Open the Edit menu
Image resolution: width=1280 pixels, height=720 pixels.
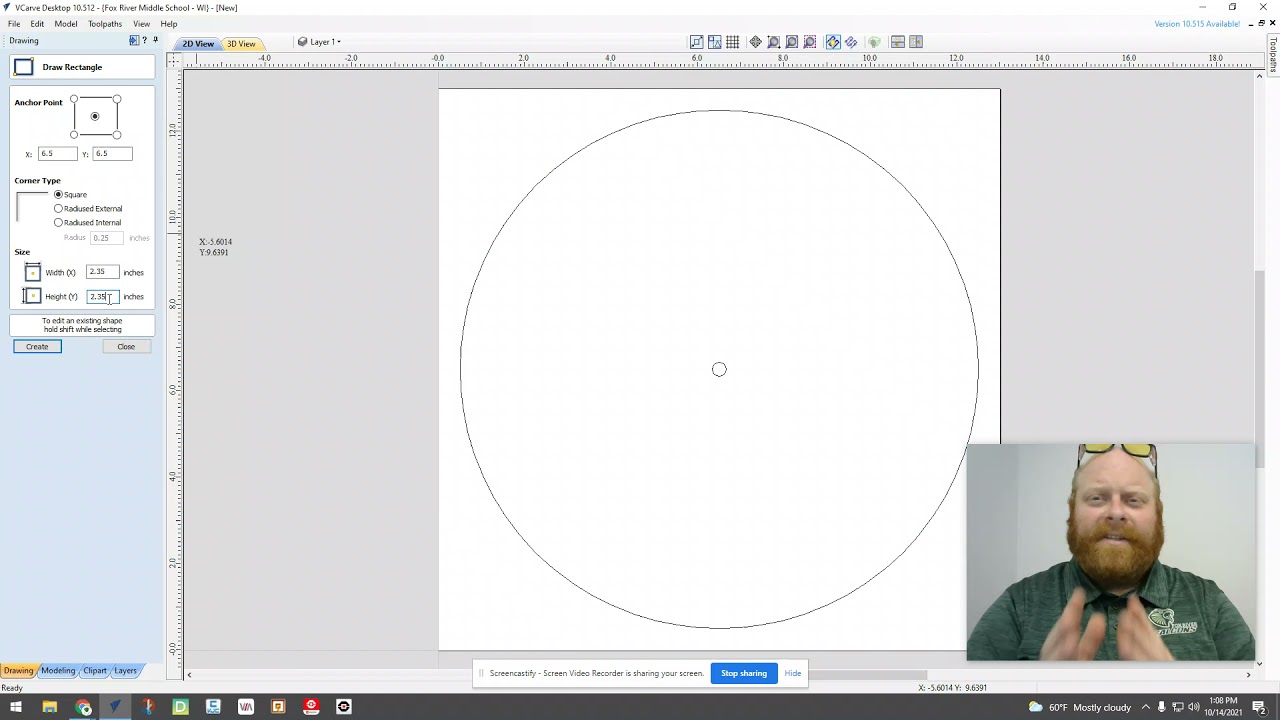(x=37, y=24)
